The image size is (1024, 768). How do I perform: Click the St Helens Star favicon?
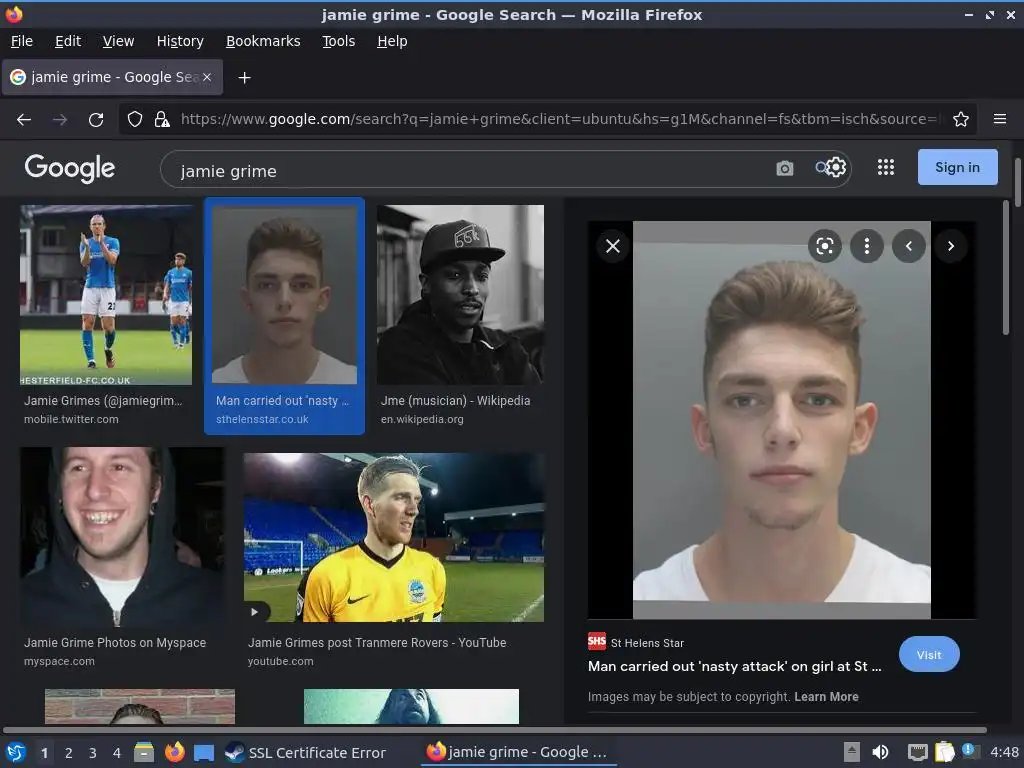coord(597,641)
